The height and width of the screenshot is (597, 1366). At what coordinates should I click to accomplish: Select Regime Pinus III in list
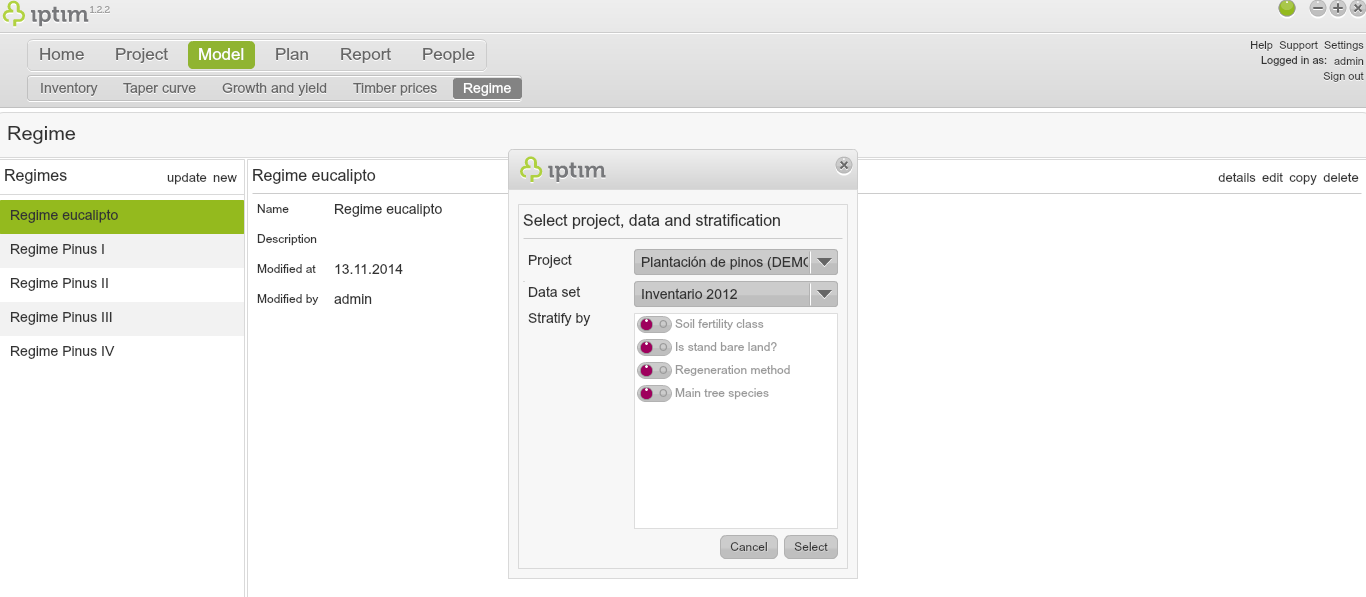click(x=61, y=317)
